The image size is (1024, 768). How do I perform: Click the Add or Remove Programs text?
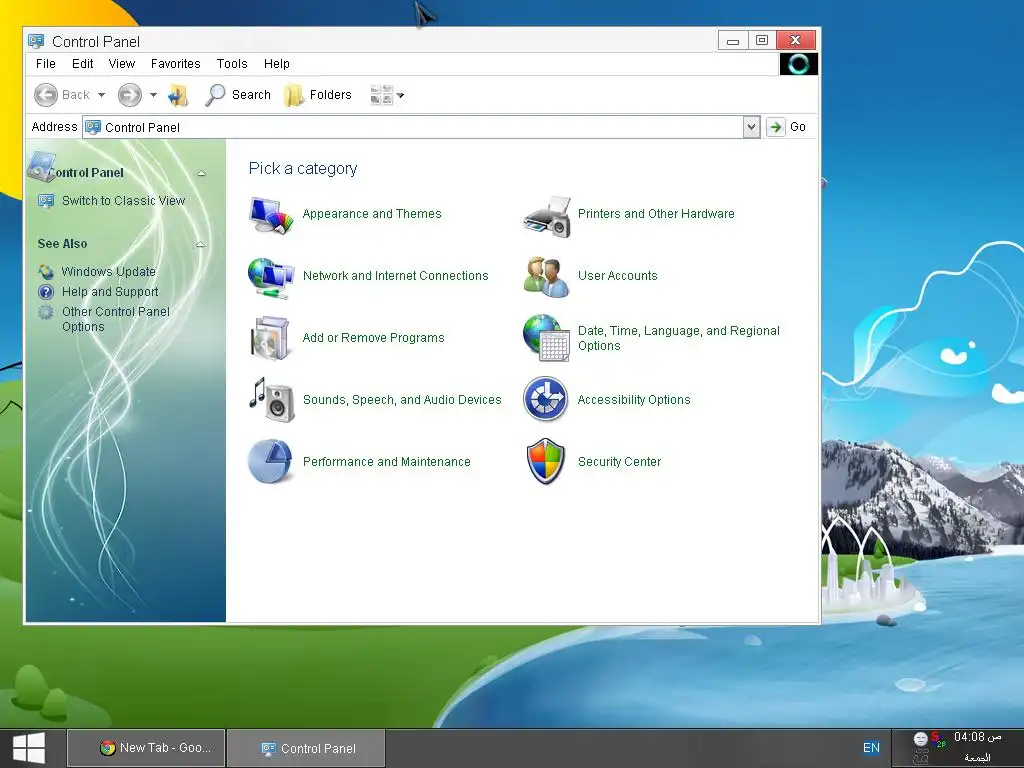(373, 338)
